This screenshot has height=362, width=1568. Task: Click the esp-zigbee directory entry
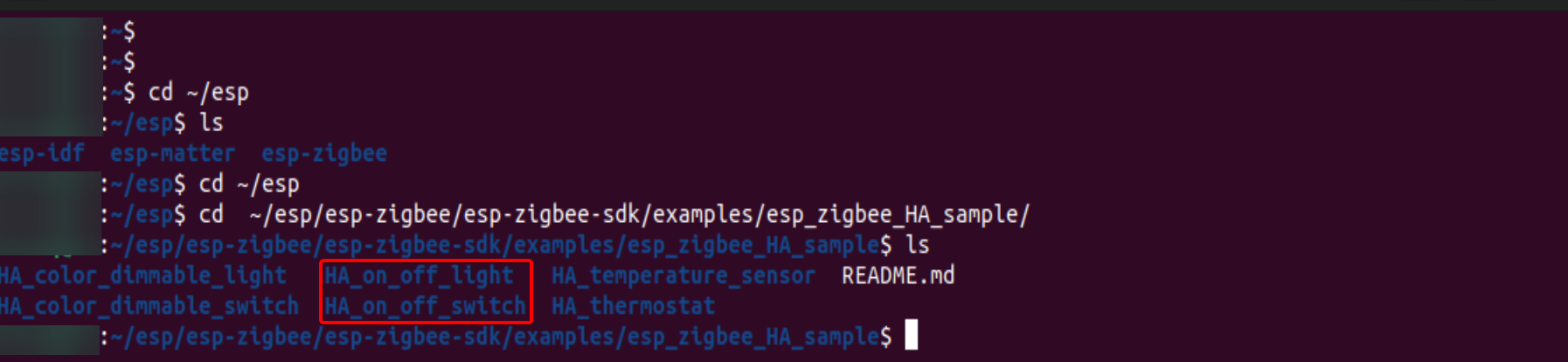coord(324,154)
